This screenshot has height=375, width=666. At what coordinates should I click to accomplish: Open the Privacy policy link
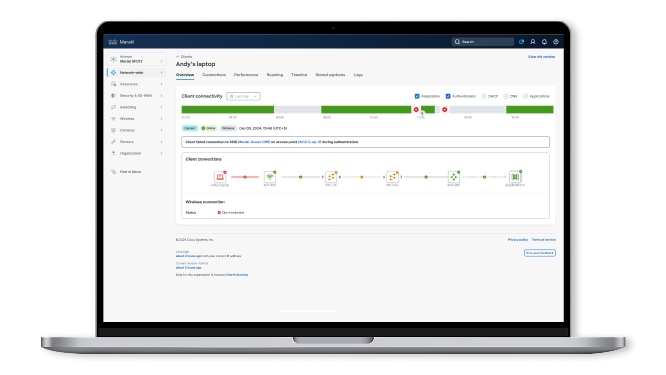click(518, 240)
